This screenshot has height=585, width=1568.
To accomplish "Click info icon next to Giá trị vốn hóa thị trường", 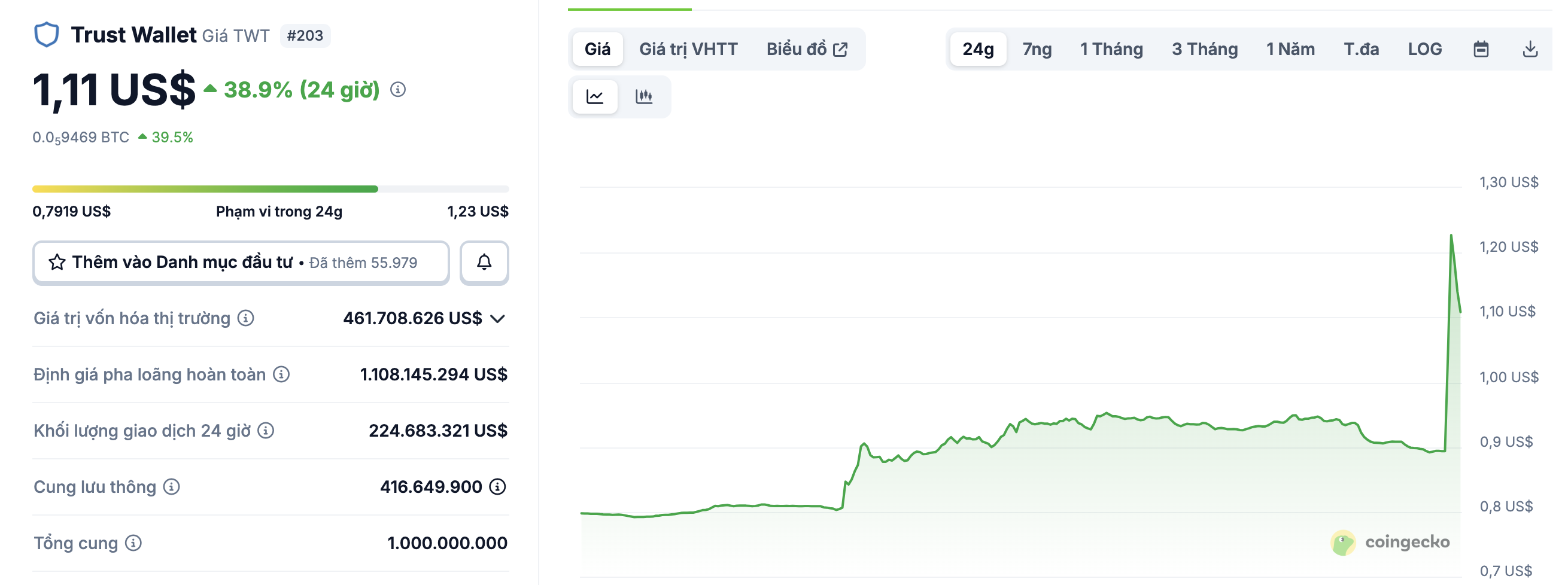I will pyautogui.click(x=246, y=318).
